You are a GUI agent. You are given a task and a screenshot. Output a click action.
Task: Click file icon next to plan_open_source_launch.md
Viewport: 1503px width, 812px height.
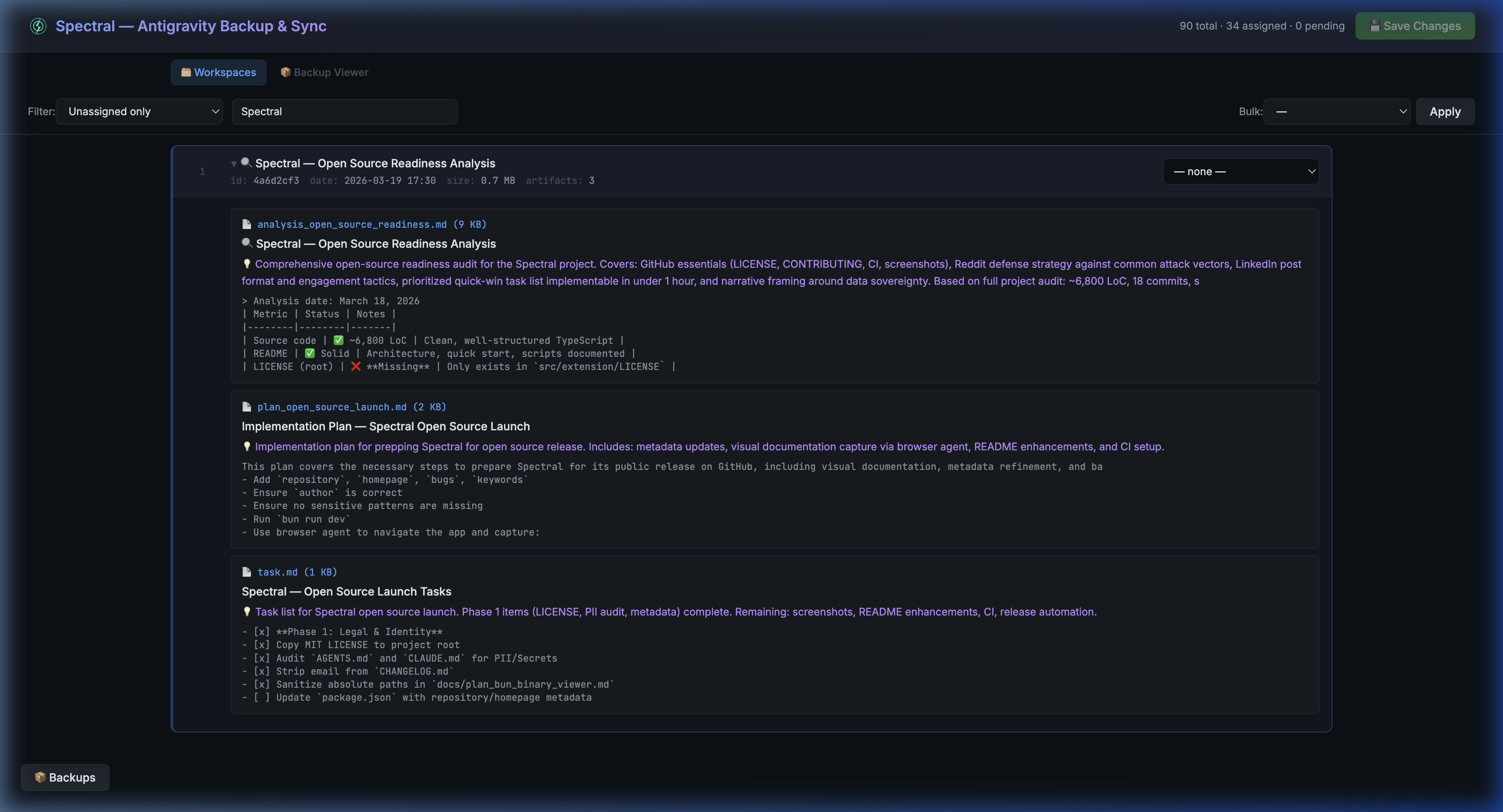click(x=247, y=407)
